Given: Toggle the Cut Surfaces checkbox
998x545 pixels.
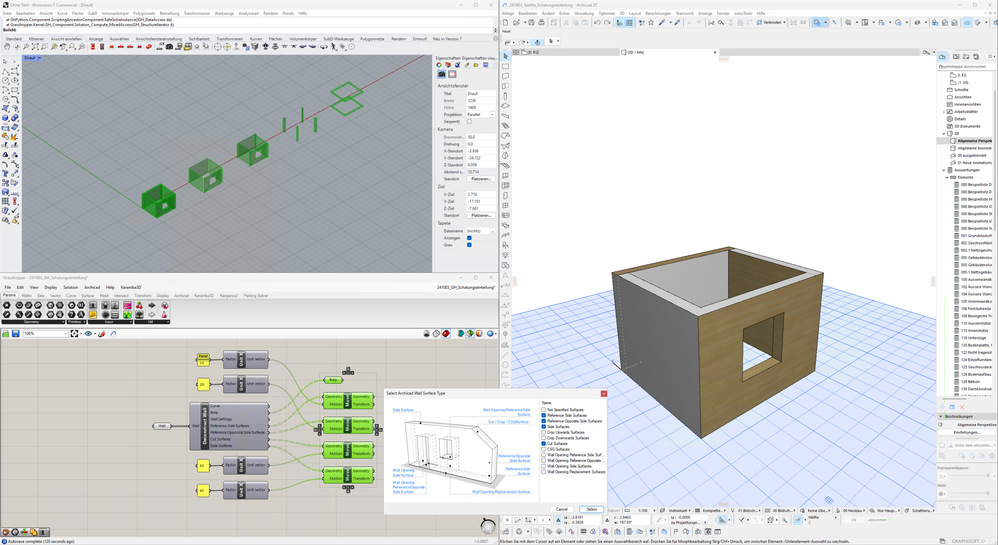Looking at the screenshot, I should (x=544, y=443).
